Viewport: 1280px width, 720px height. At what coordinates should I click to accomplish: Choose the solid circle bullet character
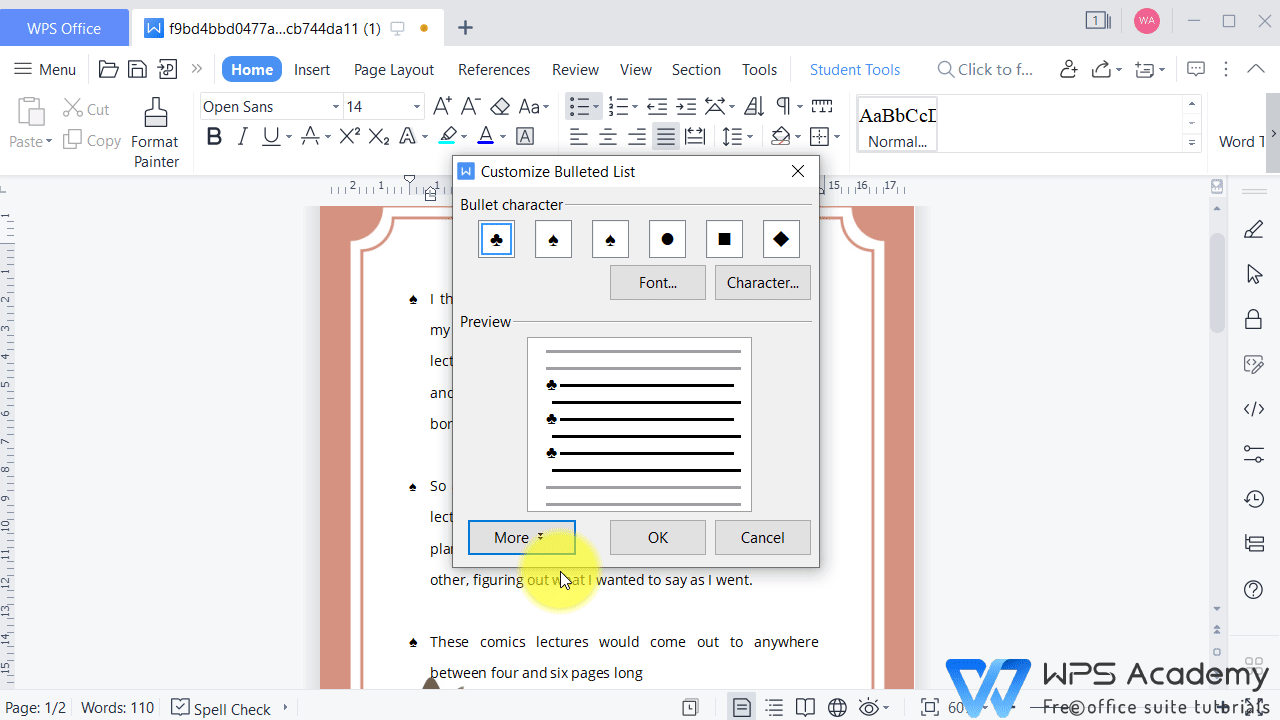tap(667, 240)
